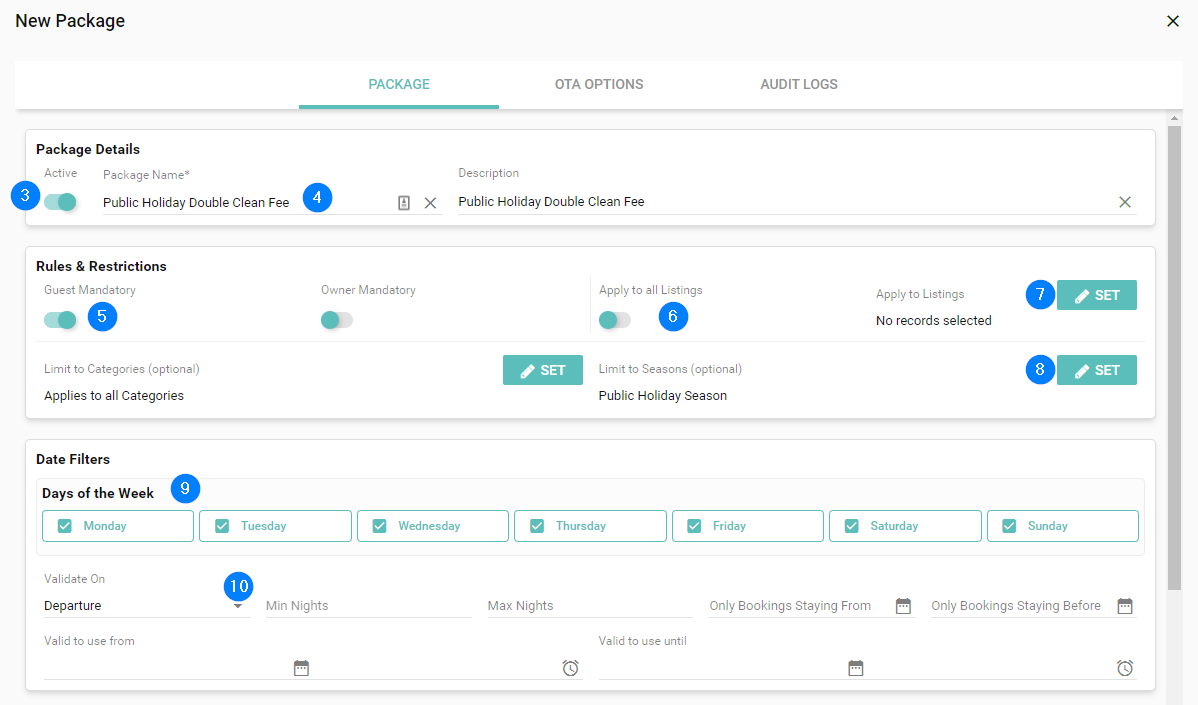Expand the Validate On dropdown
The height and width of the screenshot is (705, 1198).
tap(237, 606)
